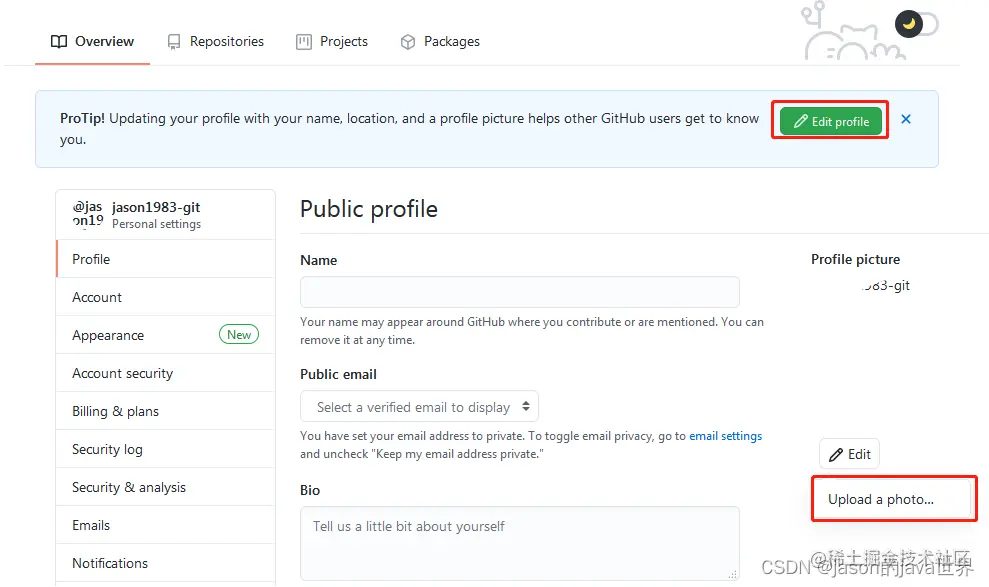This screenshot has height=587, width=989.
Task: Click the Name input field
Action: point(520,292)
